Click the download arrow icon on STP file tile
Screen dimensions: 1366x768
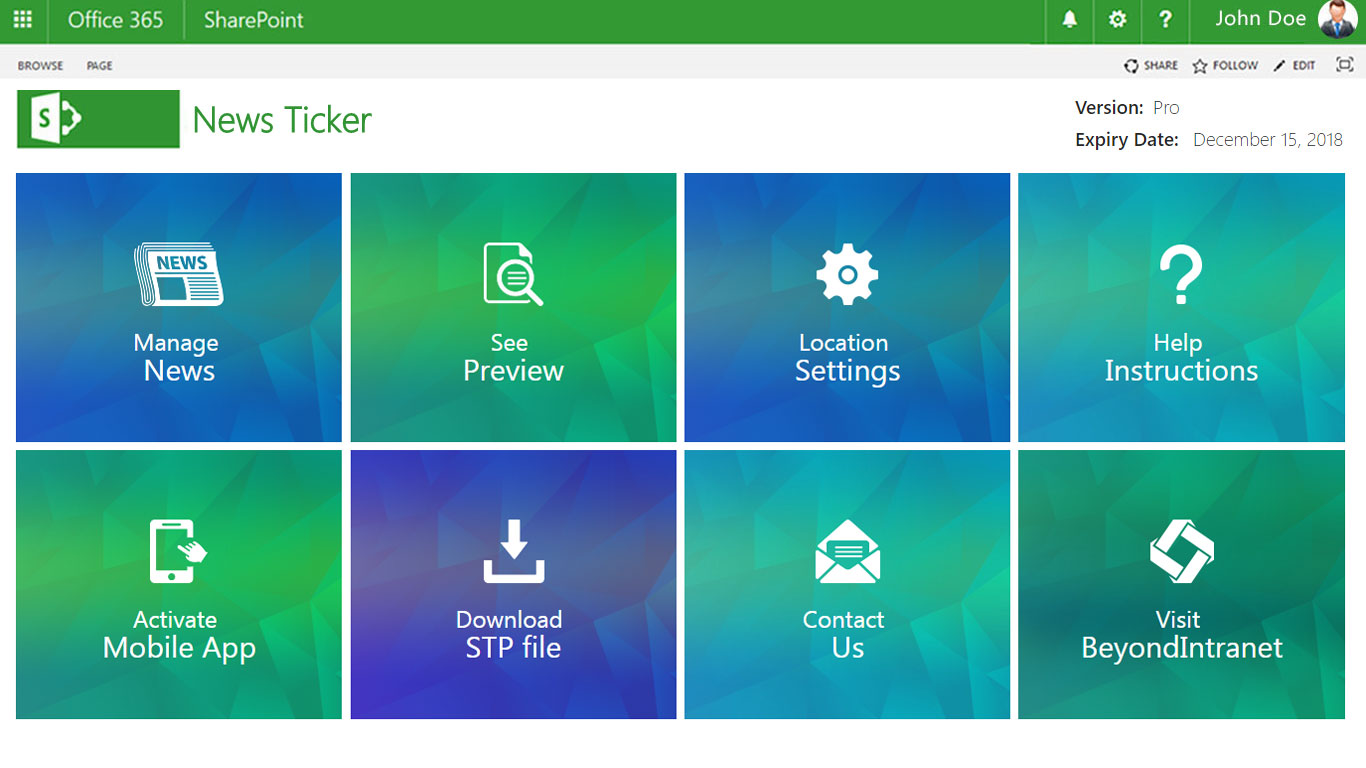(514, 551)
